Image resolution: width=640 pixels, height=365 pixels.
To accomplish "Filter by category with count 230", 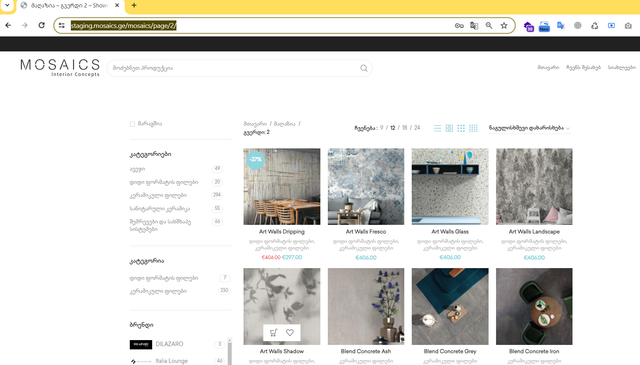I will (x=158, y=291).
